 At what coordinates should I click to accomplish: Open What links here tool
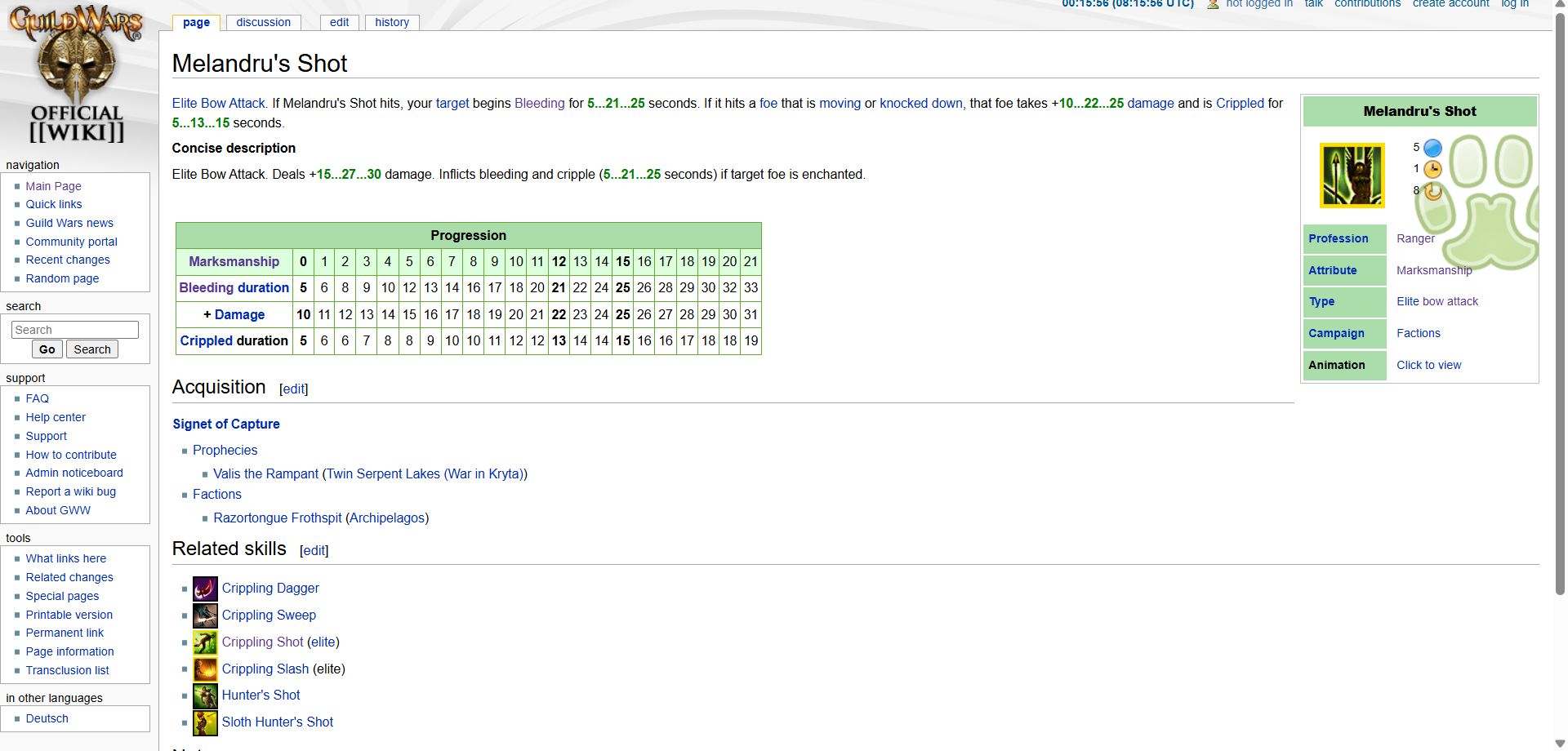tap(66, 559)
